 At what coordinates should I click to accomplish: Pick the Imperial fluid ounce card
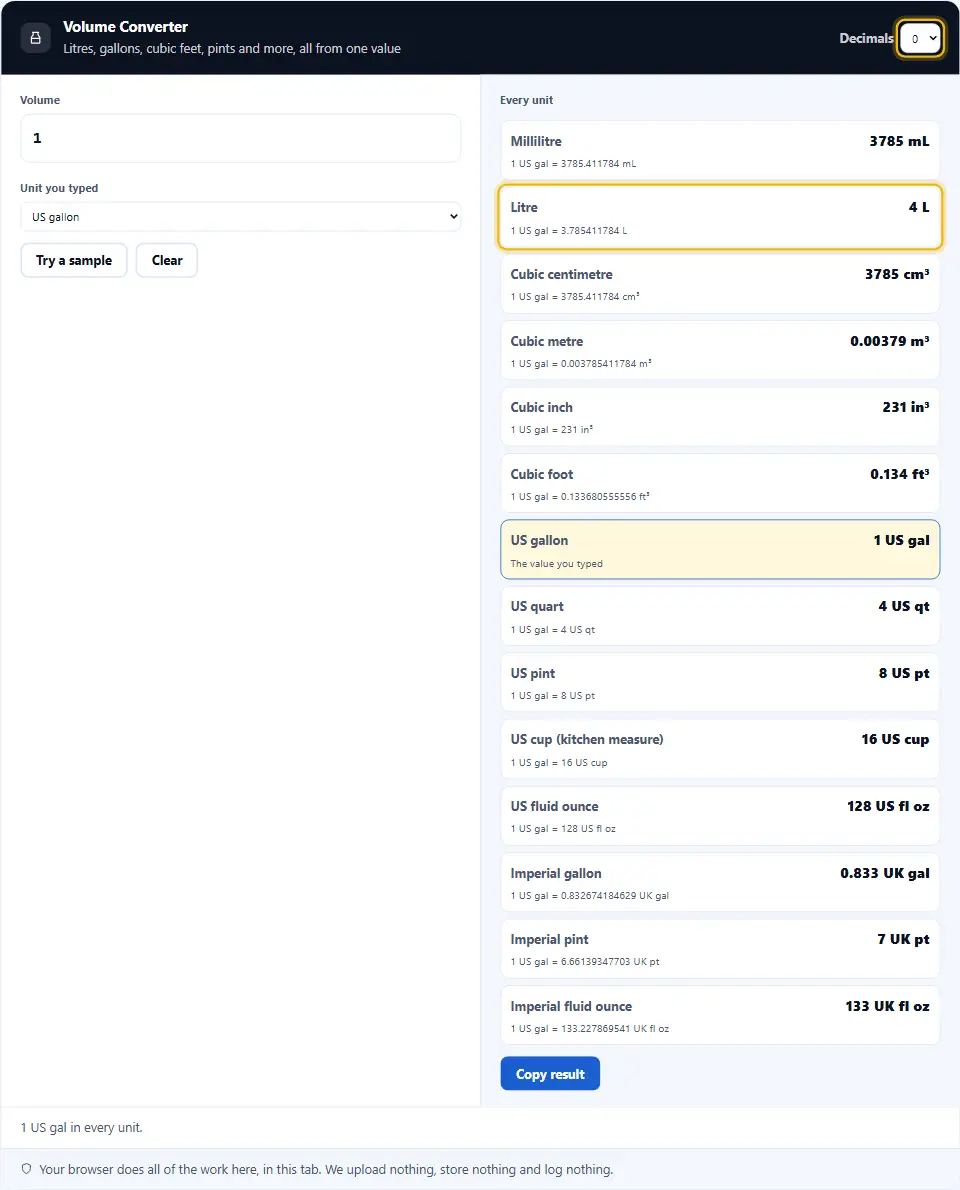click(x=720, y=1015)
